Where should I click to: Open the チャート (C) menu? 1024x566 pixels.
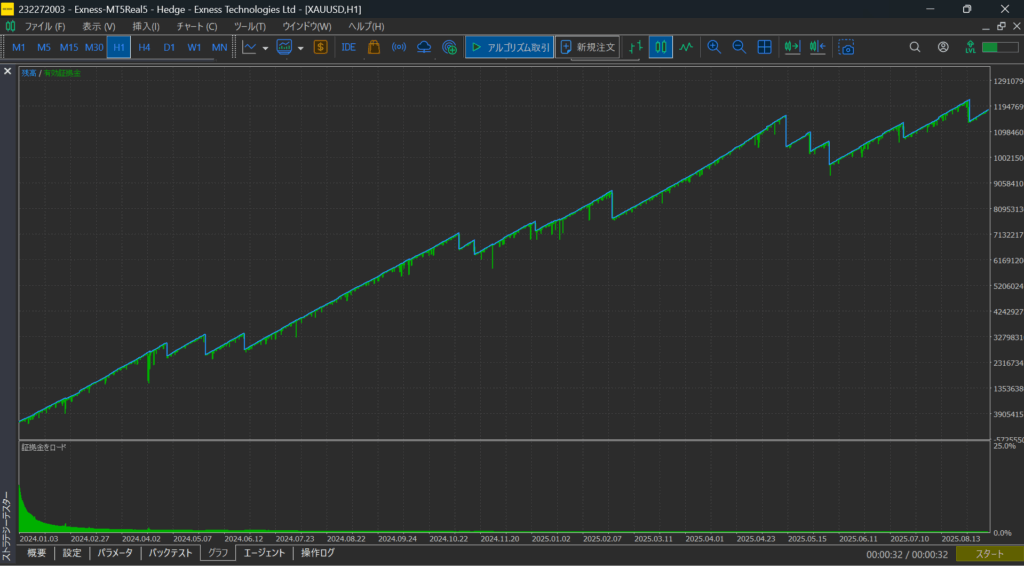196,26
